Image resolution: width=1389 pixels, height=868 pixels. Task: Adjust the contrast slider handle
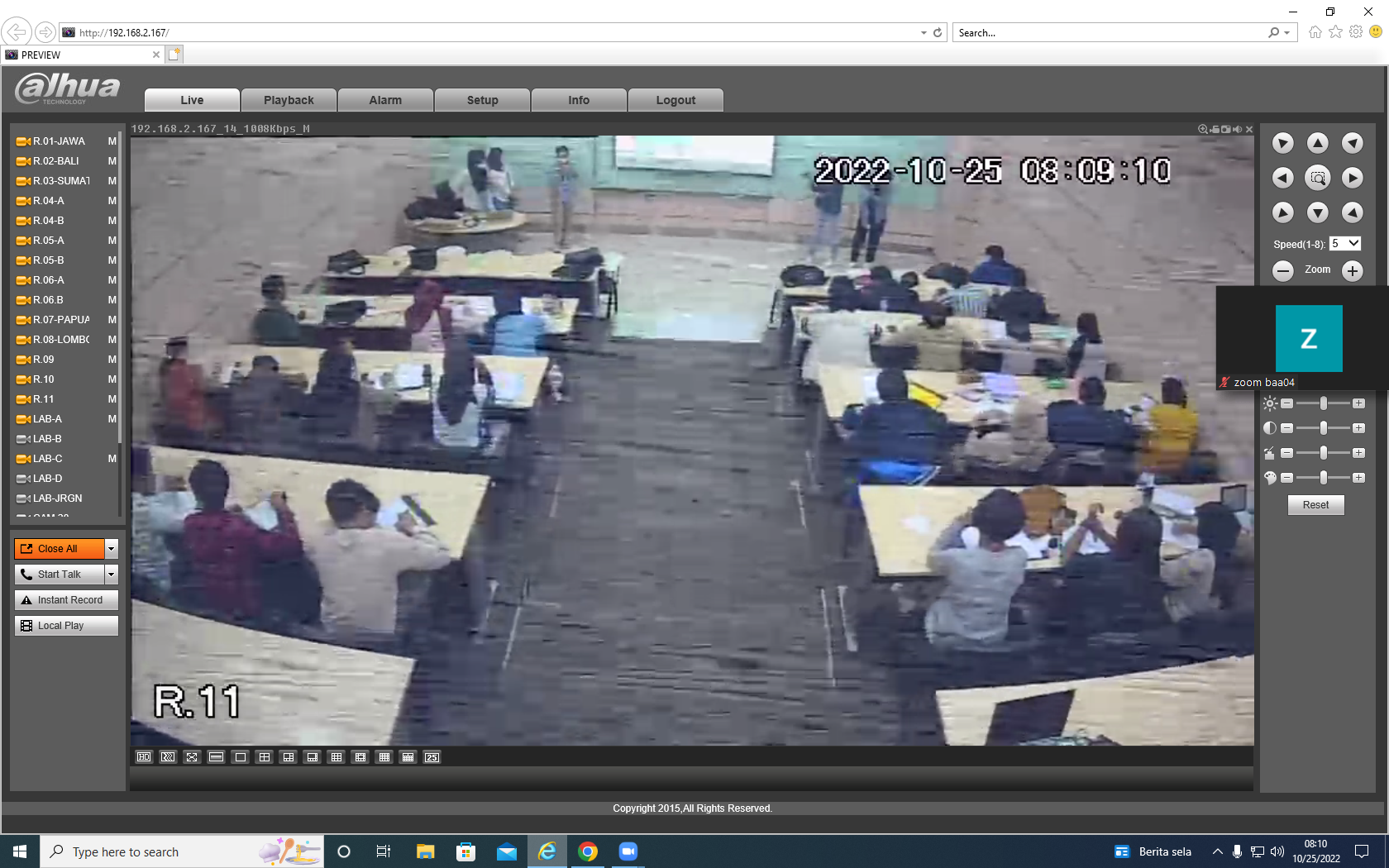pyautogui.click(x=1324, y=428)
